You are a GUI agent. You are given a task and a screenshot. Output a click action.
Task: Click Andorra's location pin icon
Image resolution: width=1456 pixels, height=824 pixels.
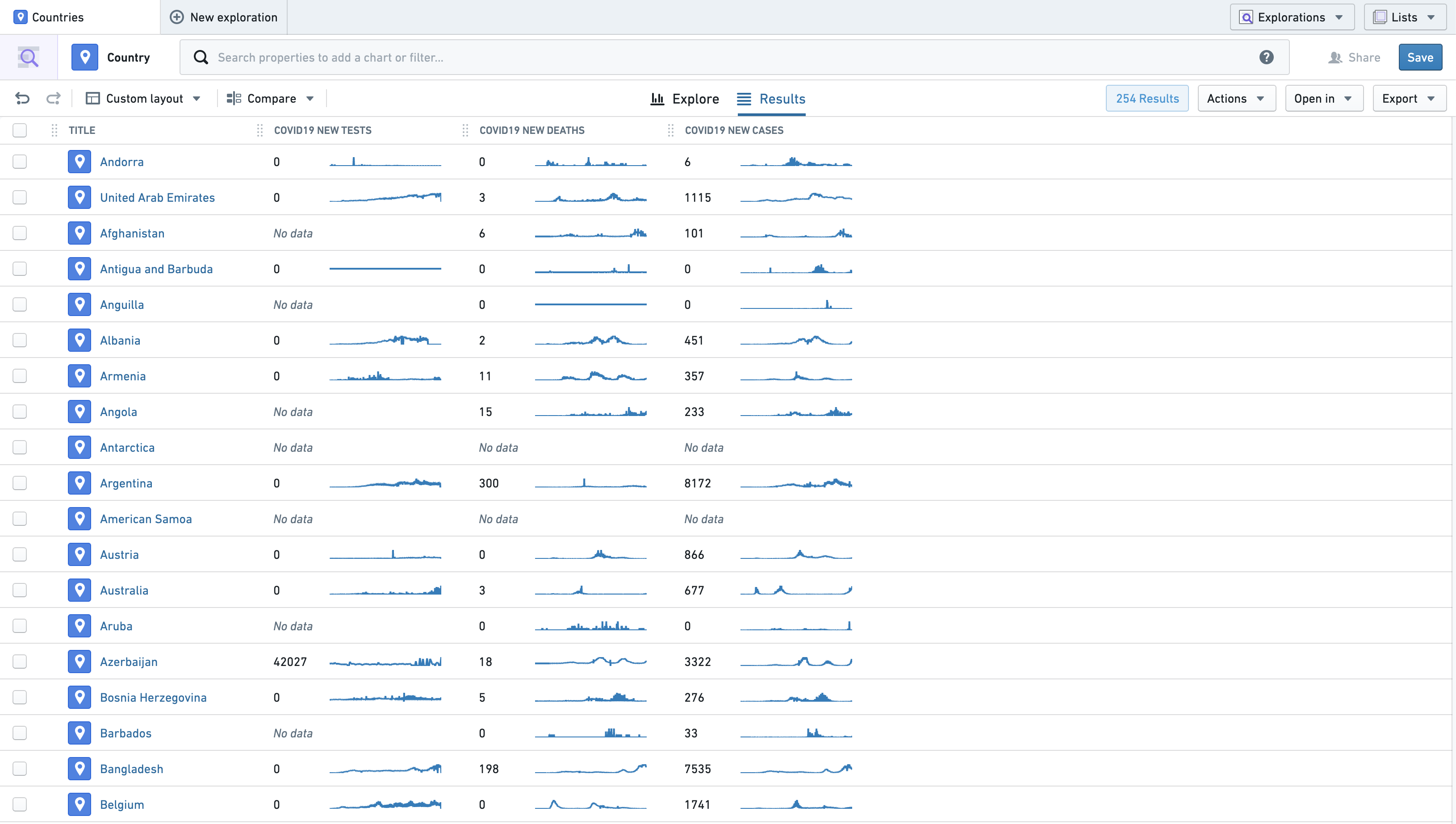(x=79, y=162)
